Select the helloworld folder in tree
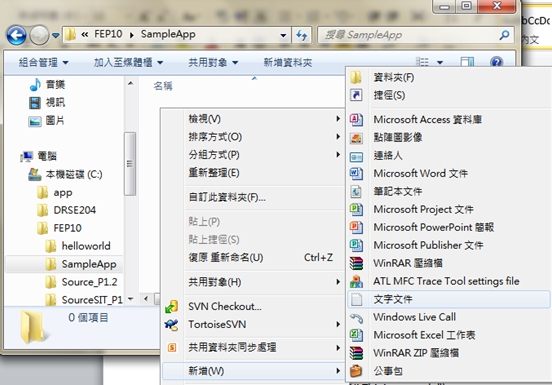Screen dimensions: 552x385 point(78,246)
